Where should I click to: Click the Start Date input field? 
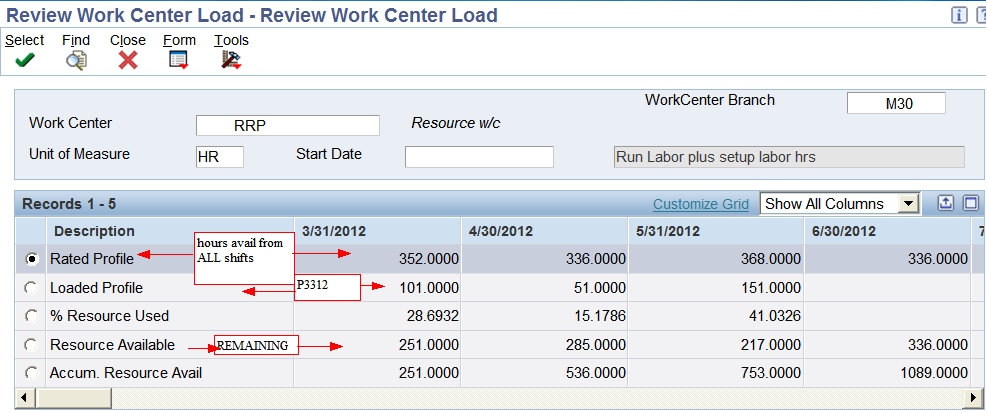(x=479, y=157)
